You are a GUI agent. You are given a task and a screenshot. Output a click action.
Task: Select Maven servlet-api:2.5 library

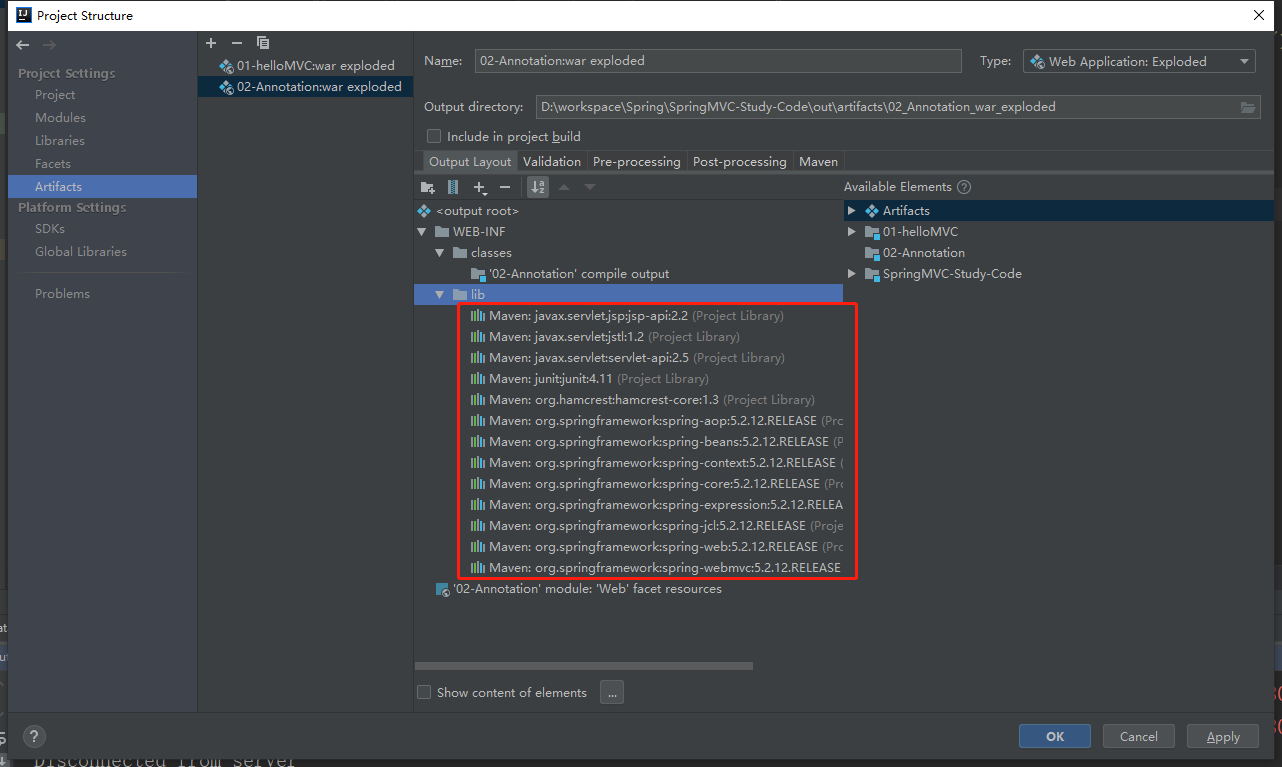(x=627, y=358)
